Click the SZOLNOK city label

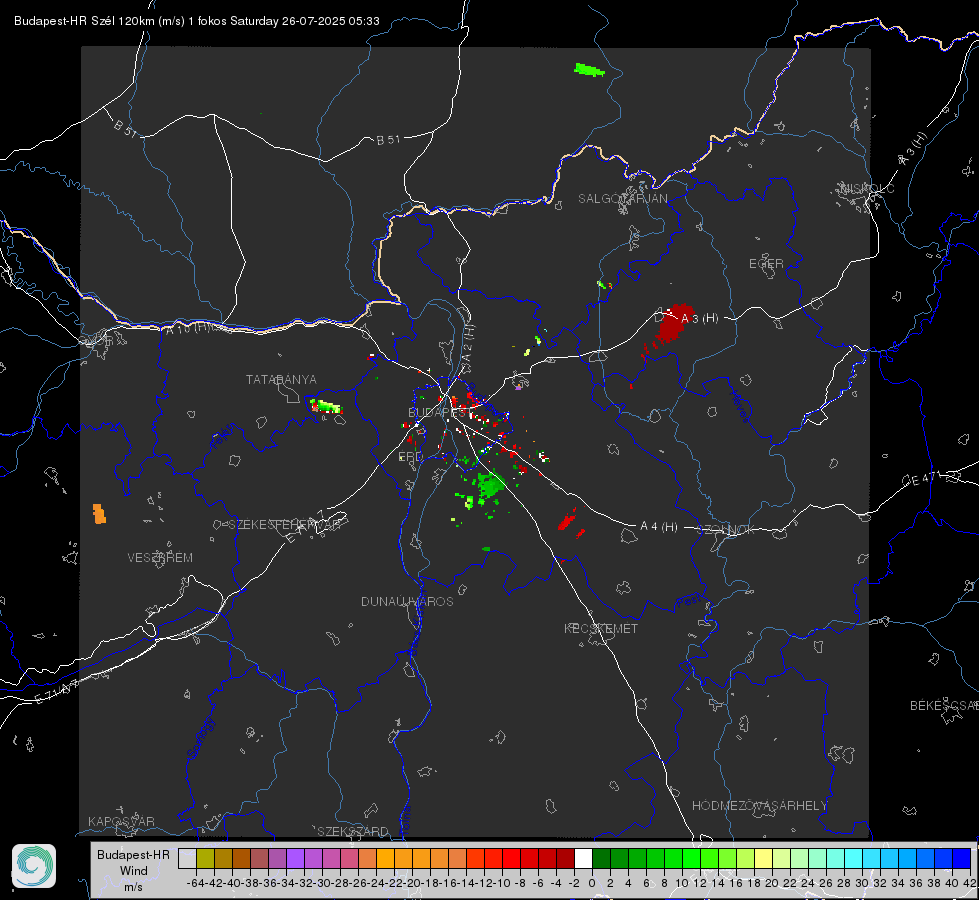click(x=726, y=530)
